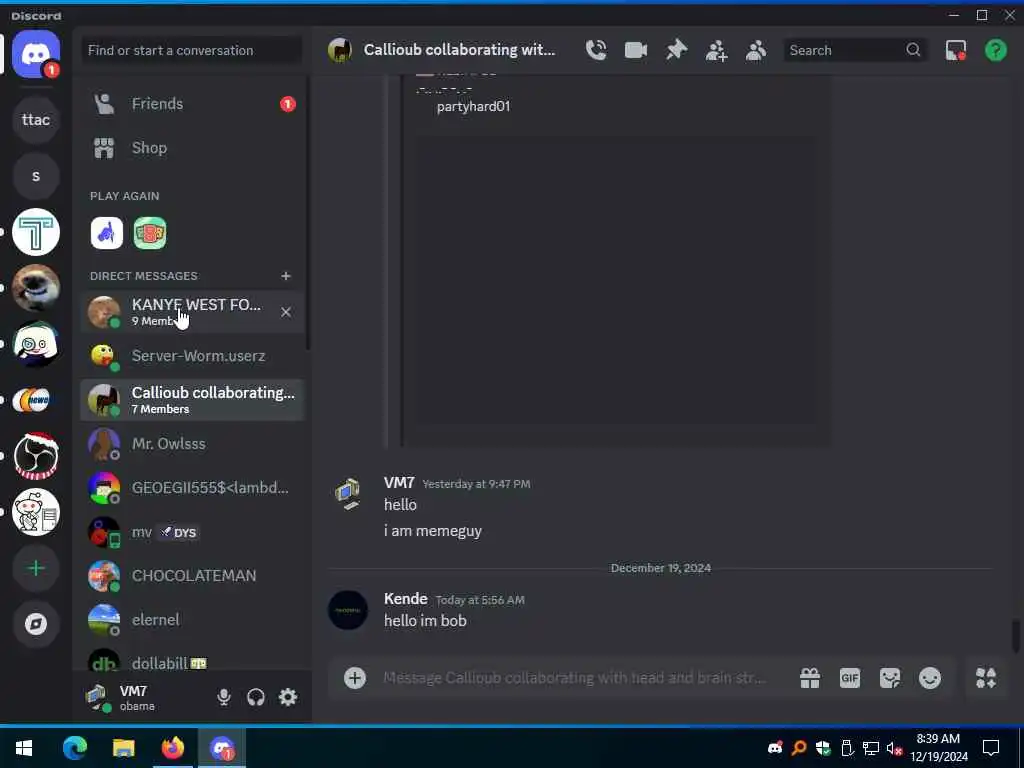Click the chat scrollbar thumb
Viewport: 1024px width, 768px height.
tap(1016, 636)
